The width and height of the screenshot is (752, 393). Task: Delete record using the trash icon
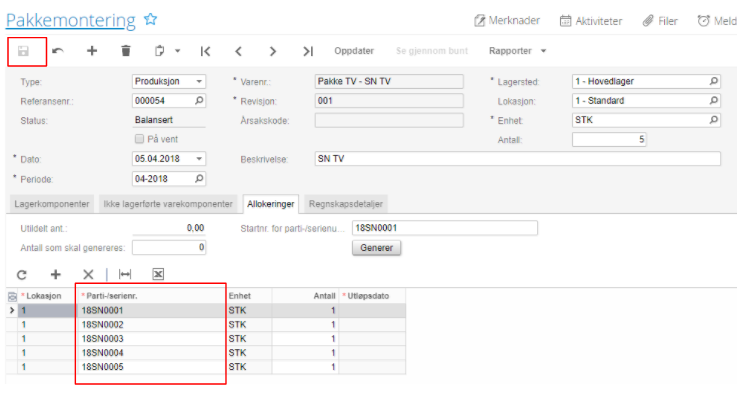tap(126, 50)
